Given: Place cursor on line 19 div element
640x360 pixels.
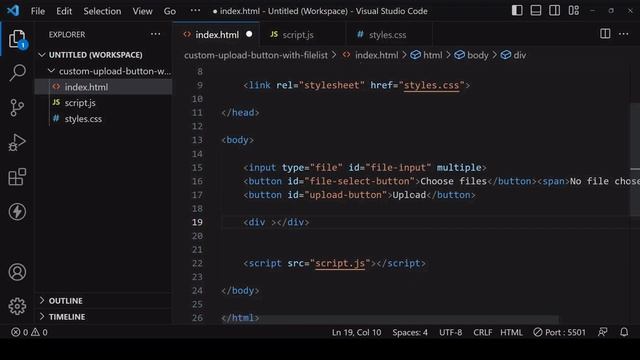Looking at the screenshot, I should pyautogui.click(x=276, y=222).
